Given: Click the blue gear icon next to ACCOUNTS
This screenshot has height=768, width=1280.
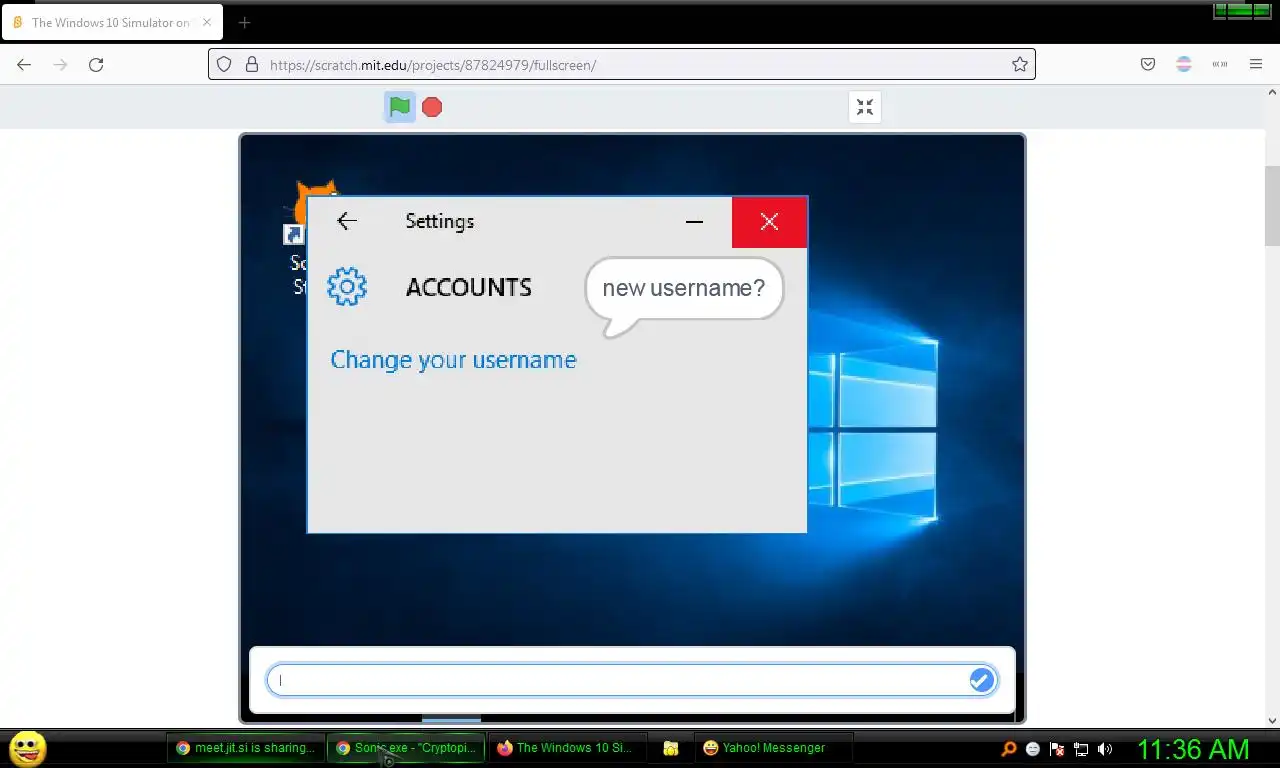Looking at the screenshot, I should pyautogui.click(x=347, y=287).
